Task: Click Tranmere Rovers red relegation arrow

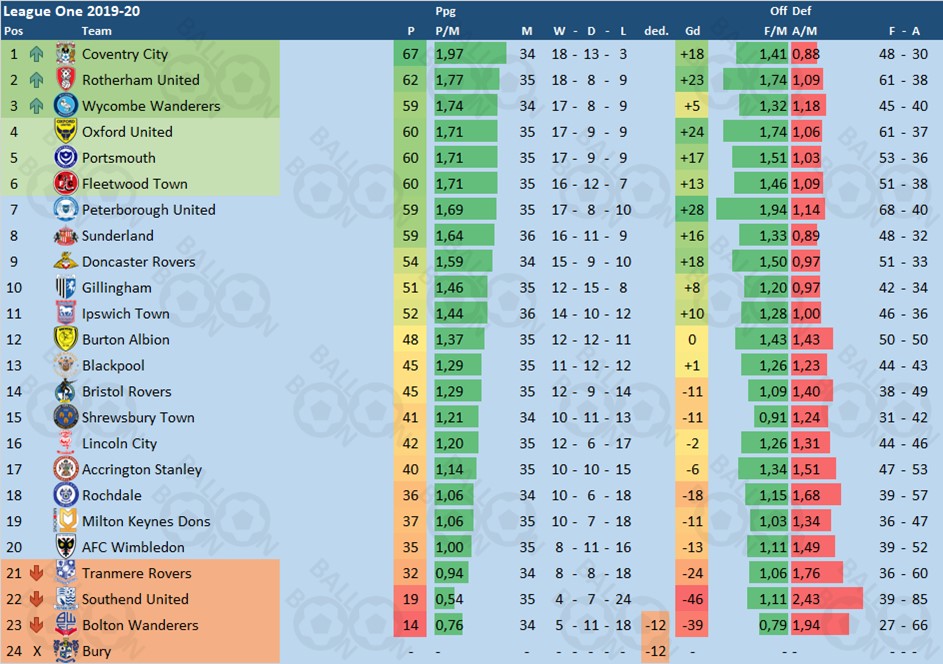Action: (x=37, y=573)
